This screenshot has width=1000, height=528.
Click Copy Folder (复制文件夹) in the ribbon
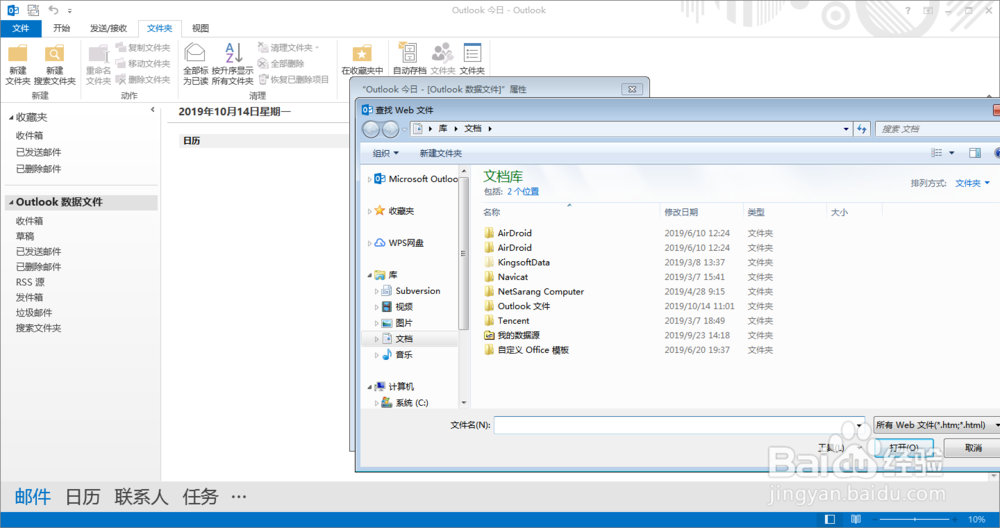143,48
